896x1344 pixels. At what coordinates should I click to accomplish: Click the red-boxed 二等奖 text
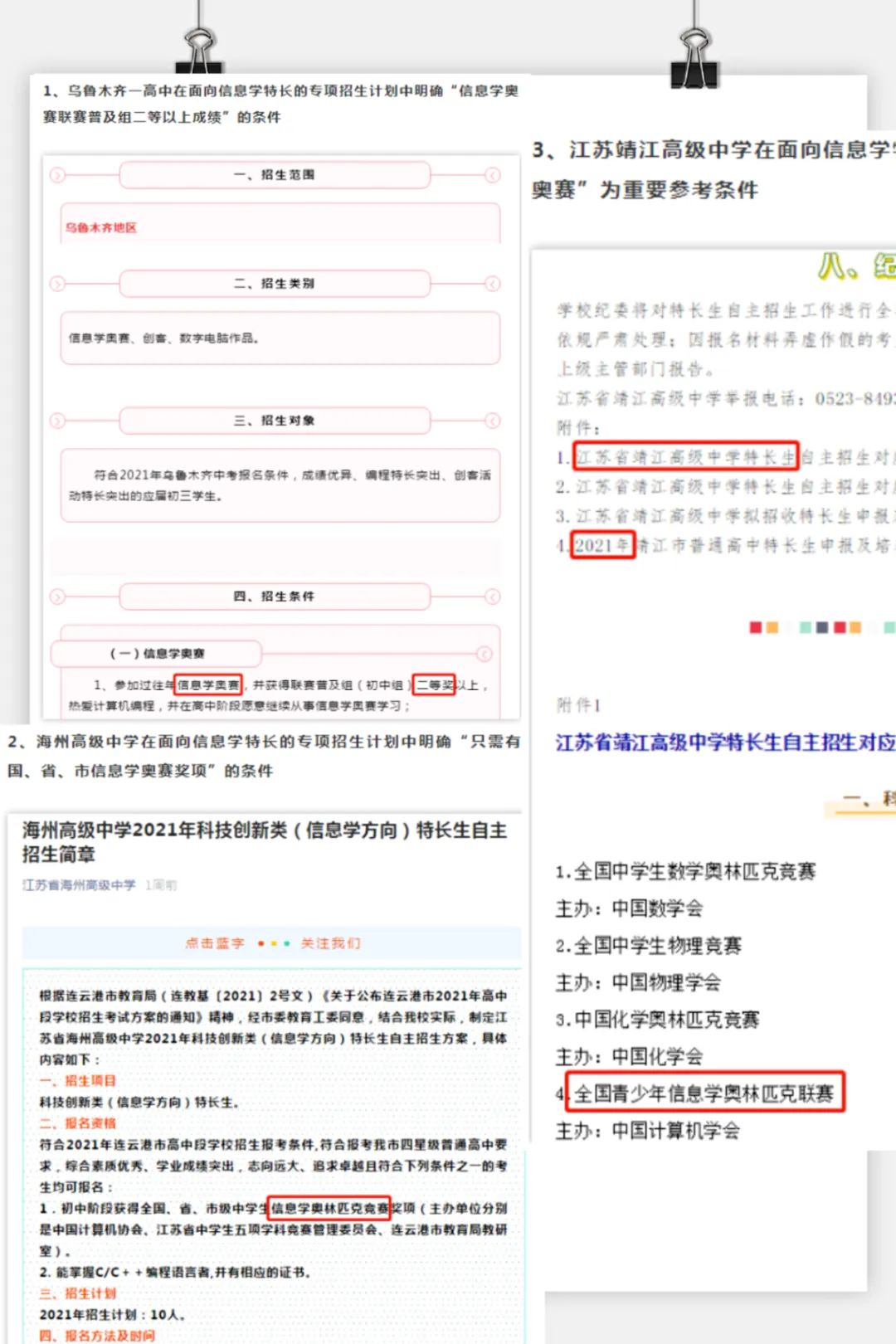point(434,684)
